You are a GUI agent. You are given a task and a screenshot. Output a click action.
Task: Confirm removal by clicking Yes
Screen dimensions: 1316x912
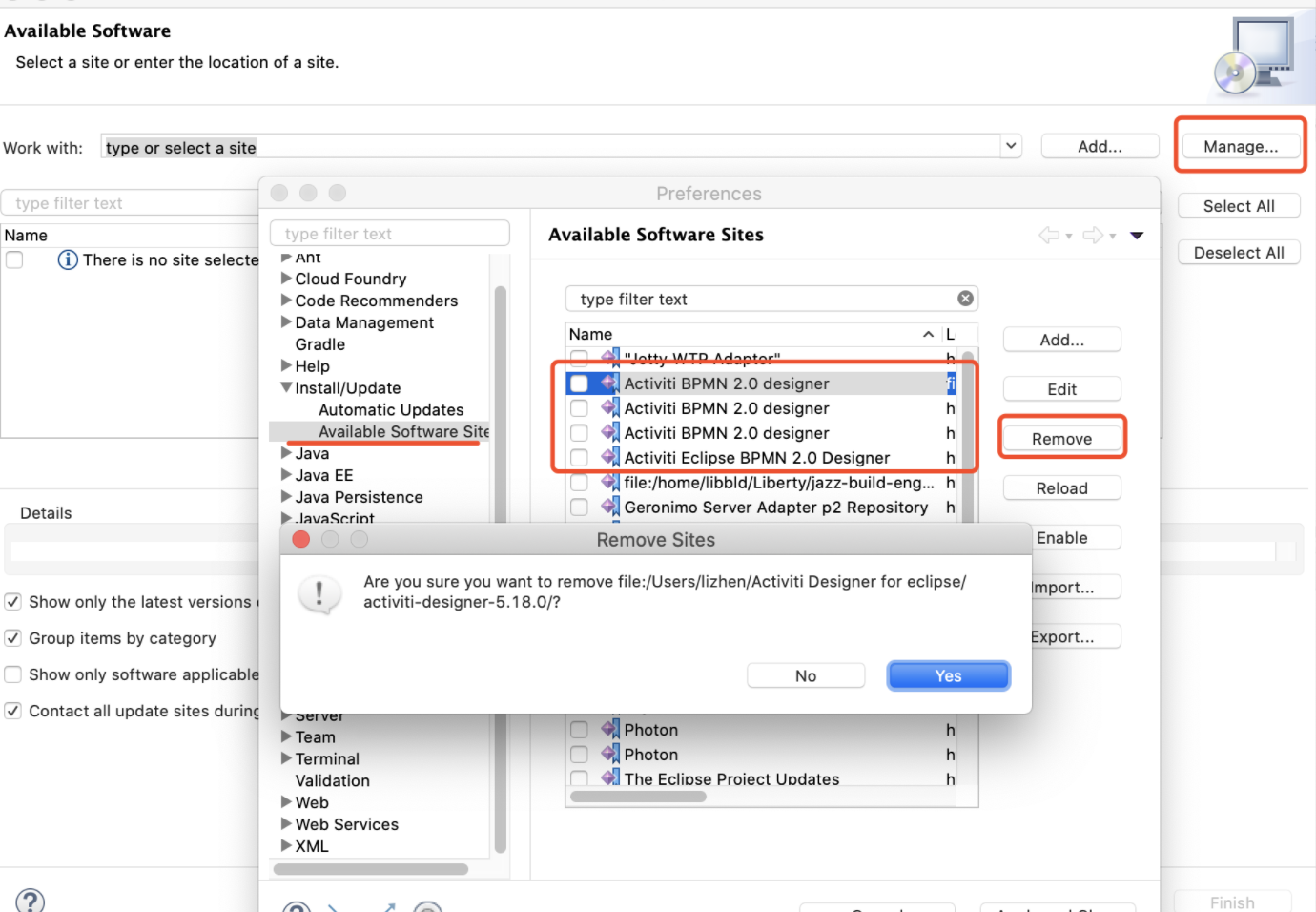click(x=948, y=675)
